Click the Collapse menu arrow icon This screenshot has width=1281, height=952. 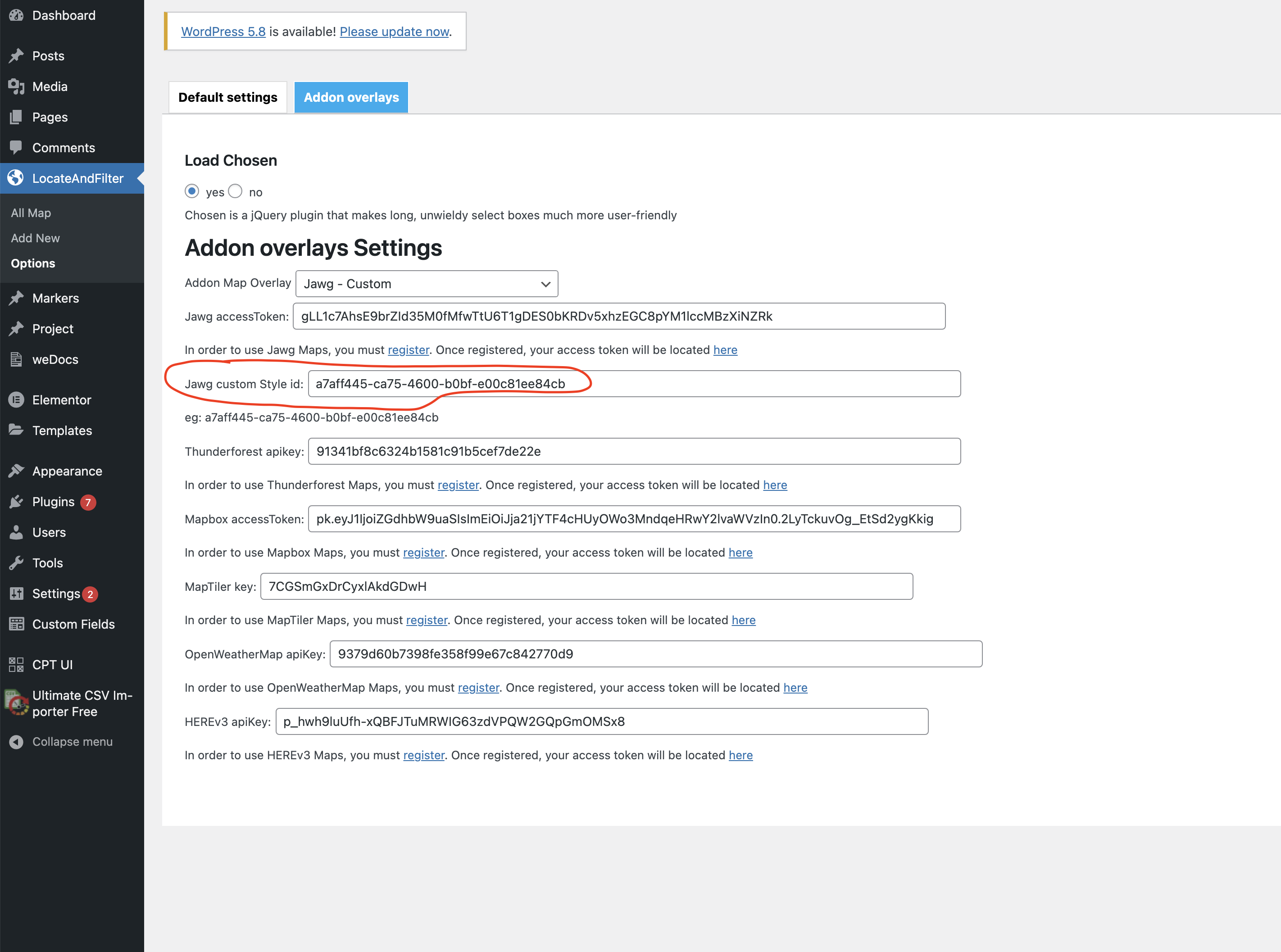16,742
